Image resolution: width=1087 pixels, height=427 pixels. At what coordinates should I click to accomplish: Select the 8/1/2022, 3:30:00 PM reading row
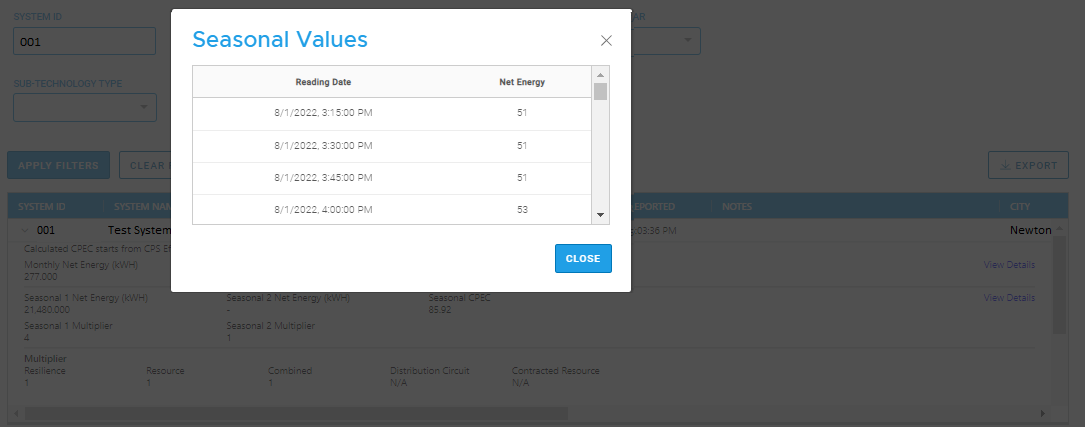coord(391,146)
